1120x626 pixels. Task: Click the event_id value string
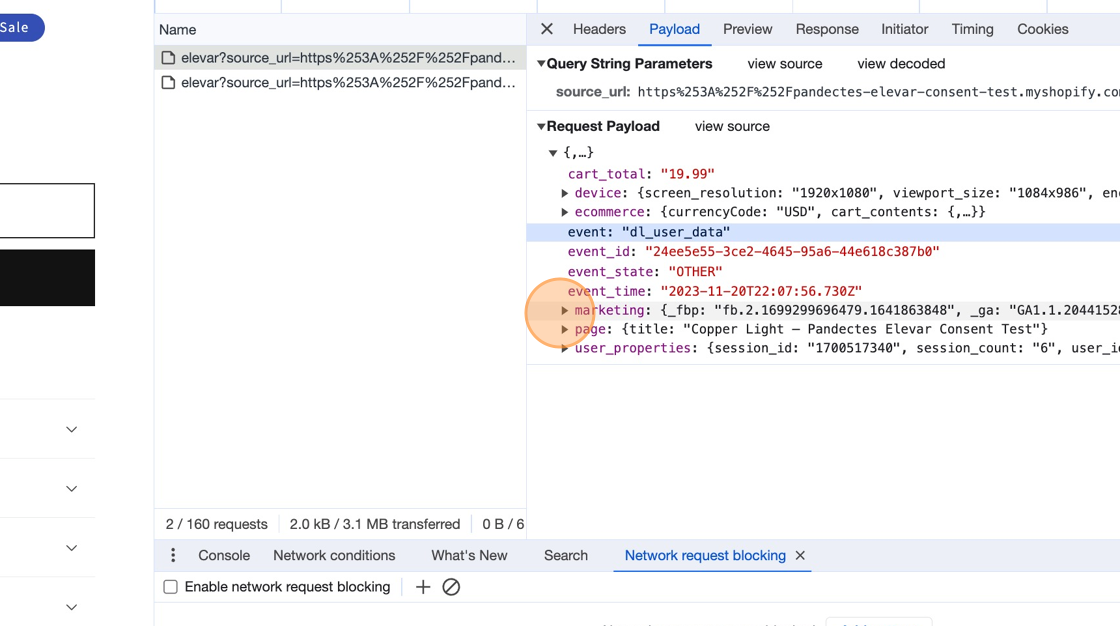coord(792,252)
